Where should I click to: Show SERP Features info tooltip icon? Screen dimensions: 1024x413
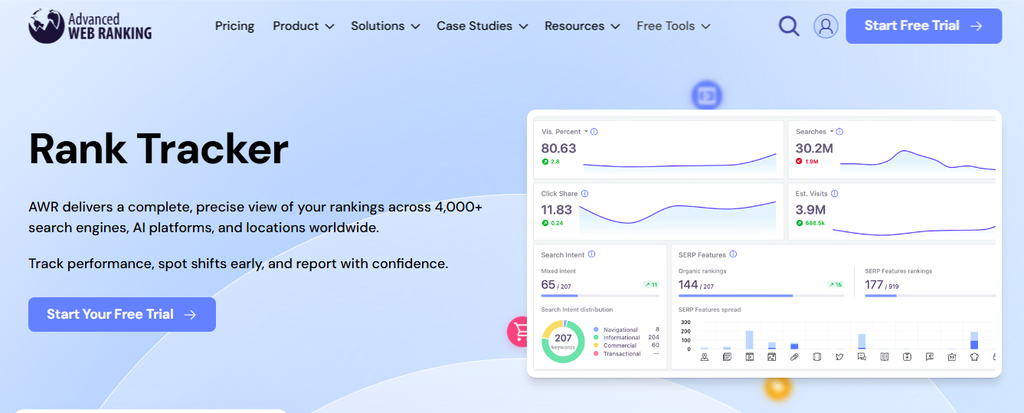733,254
